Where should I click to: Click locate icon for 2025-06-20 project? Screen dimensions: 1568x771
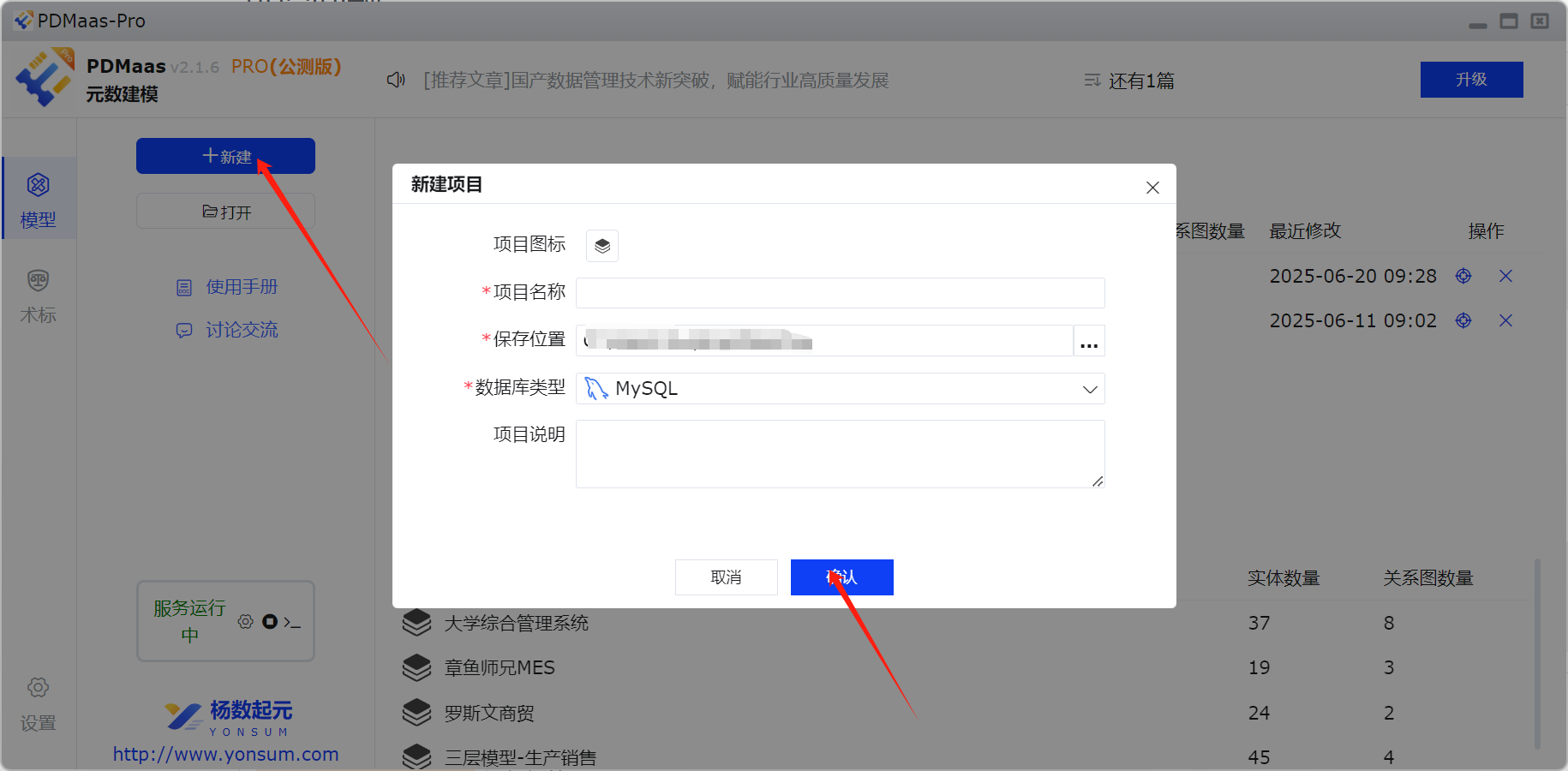click(1463, 276)
